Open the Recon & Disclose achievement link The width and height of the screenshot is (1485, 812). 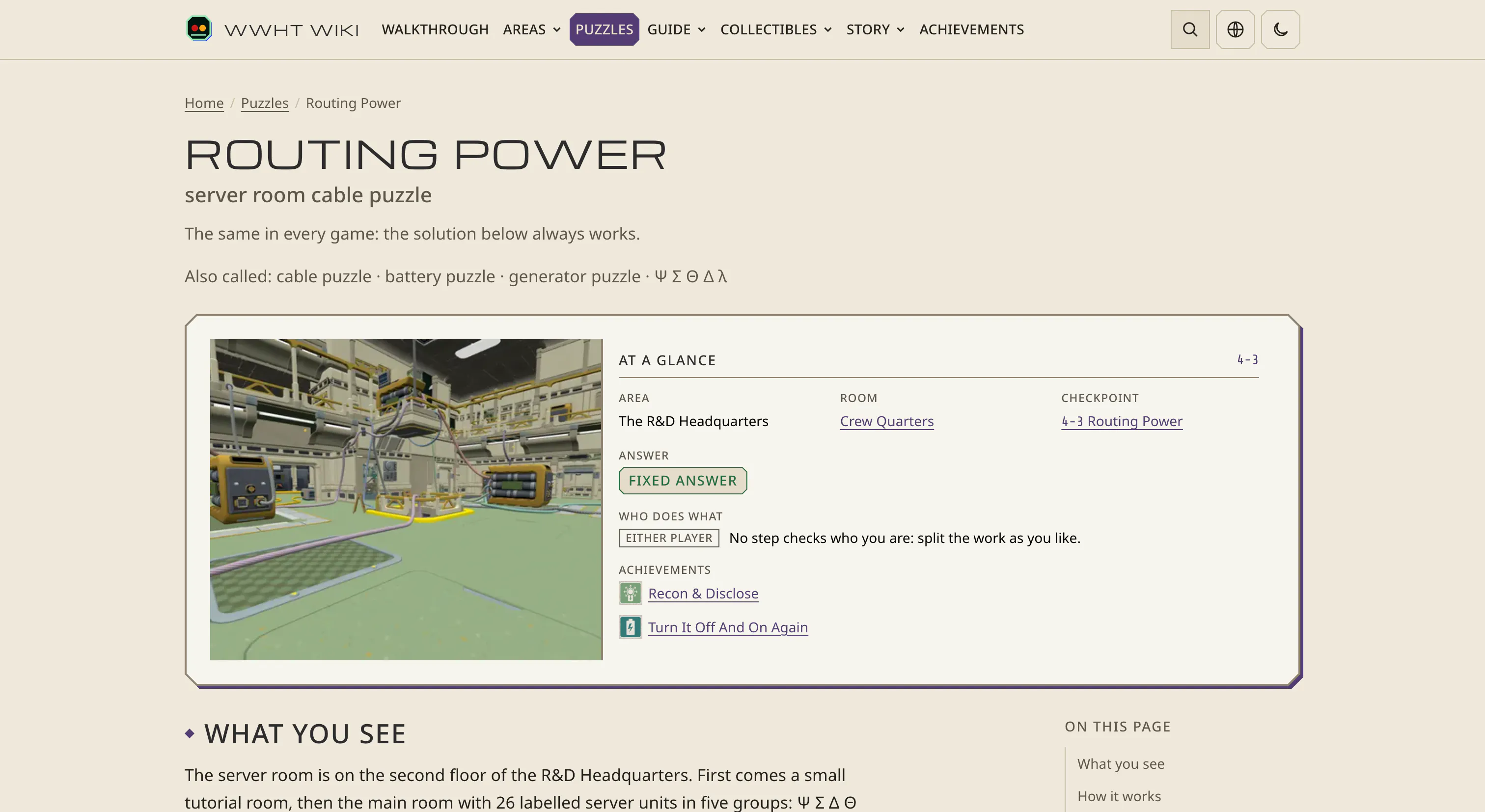tap(703, 594)
